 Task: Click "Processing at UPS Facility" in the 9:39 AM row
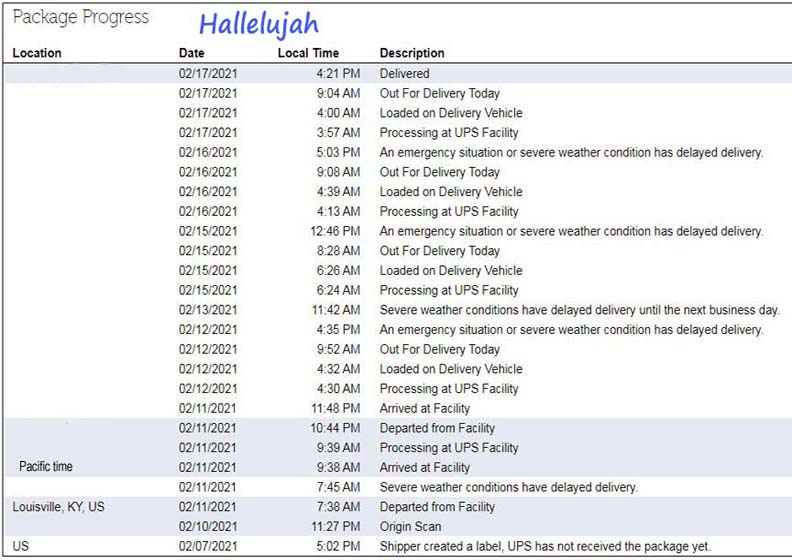(x=449, y=448)
